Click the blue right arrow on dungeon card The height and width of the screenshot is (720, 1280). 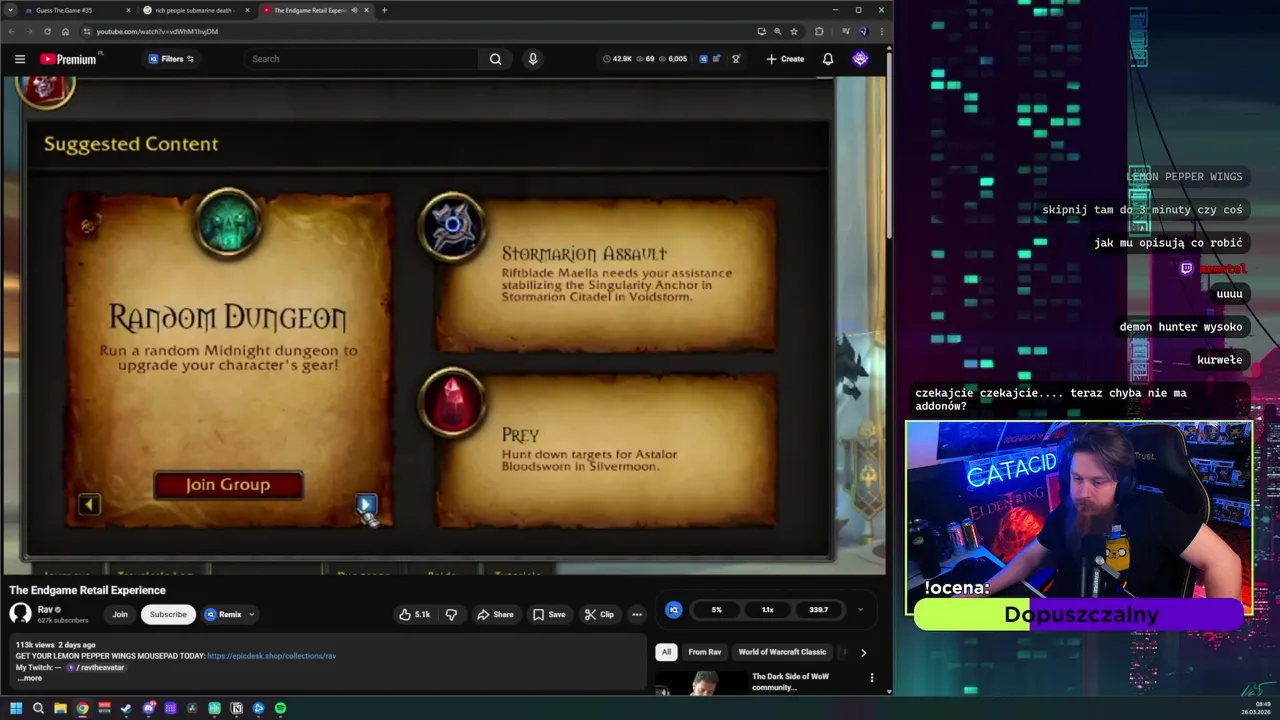point(365,504)
